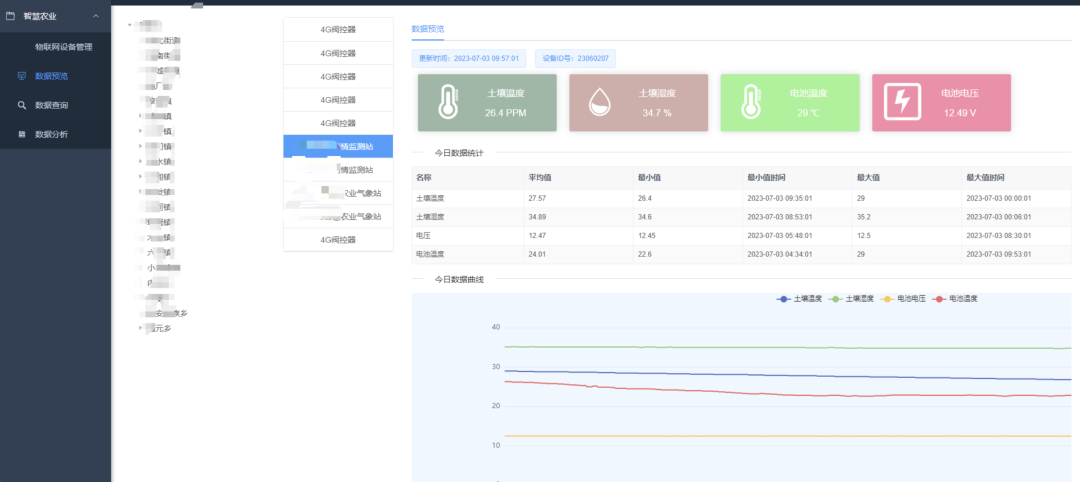Click the 26.4 PPM value on card
This screenshot has width=1080, height=482.
pyautogui.click(x=505, y=112)
